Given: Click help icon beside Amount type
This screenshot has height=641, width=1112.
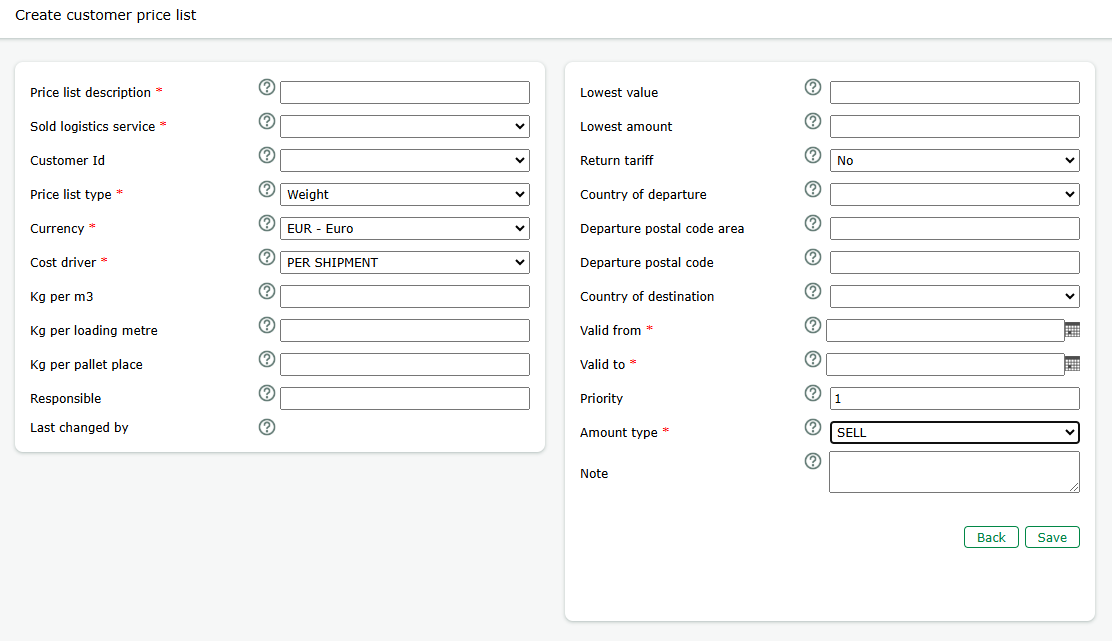Looking at the screenshot, I should coord(813,427).
